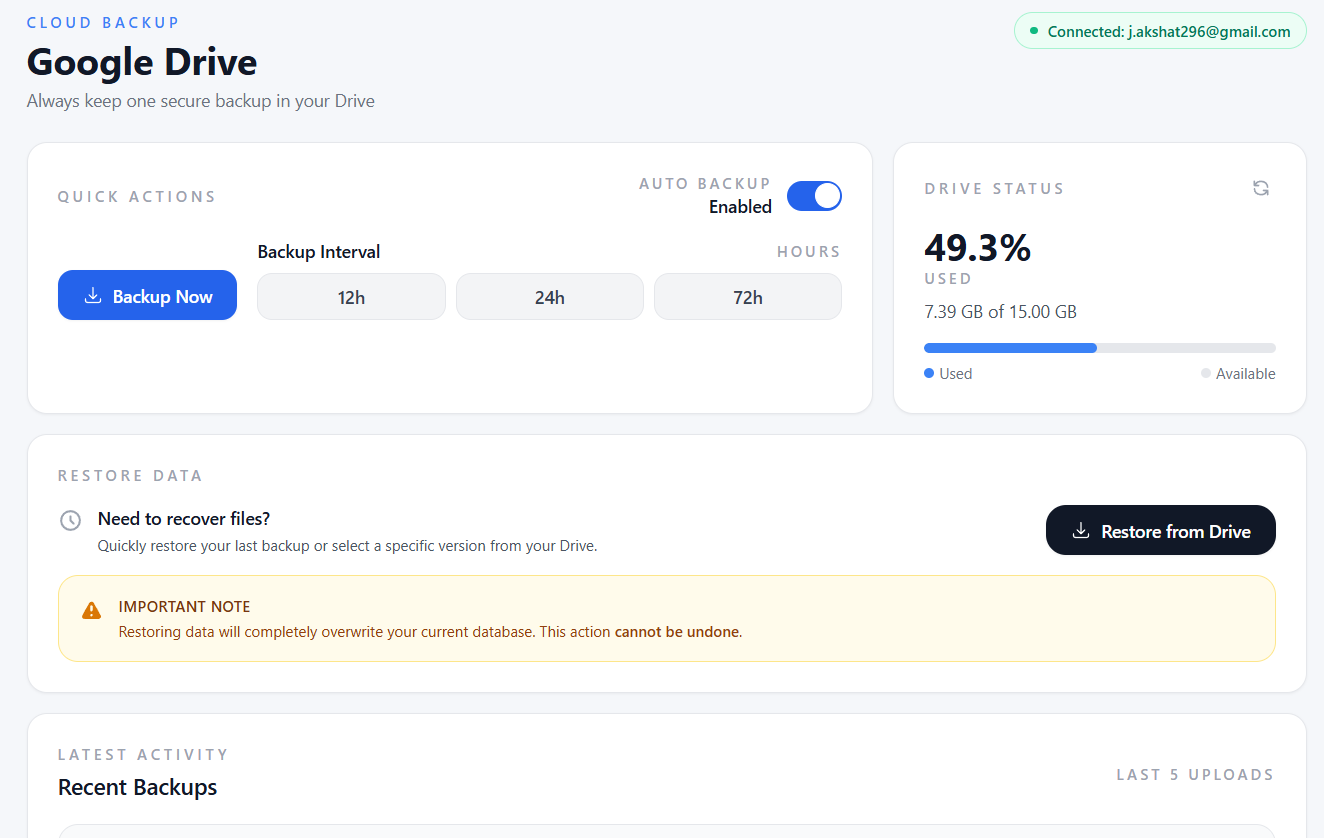Click the download icon inside Backup Now
Screen dimensions: 1324x838
pos(93,296)
